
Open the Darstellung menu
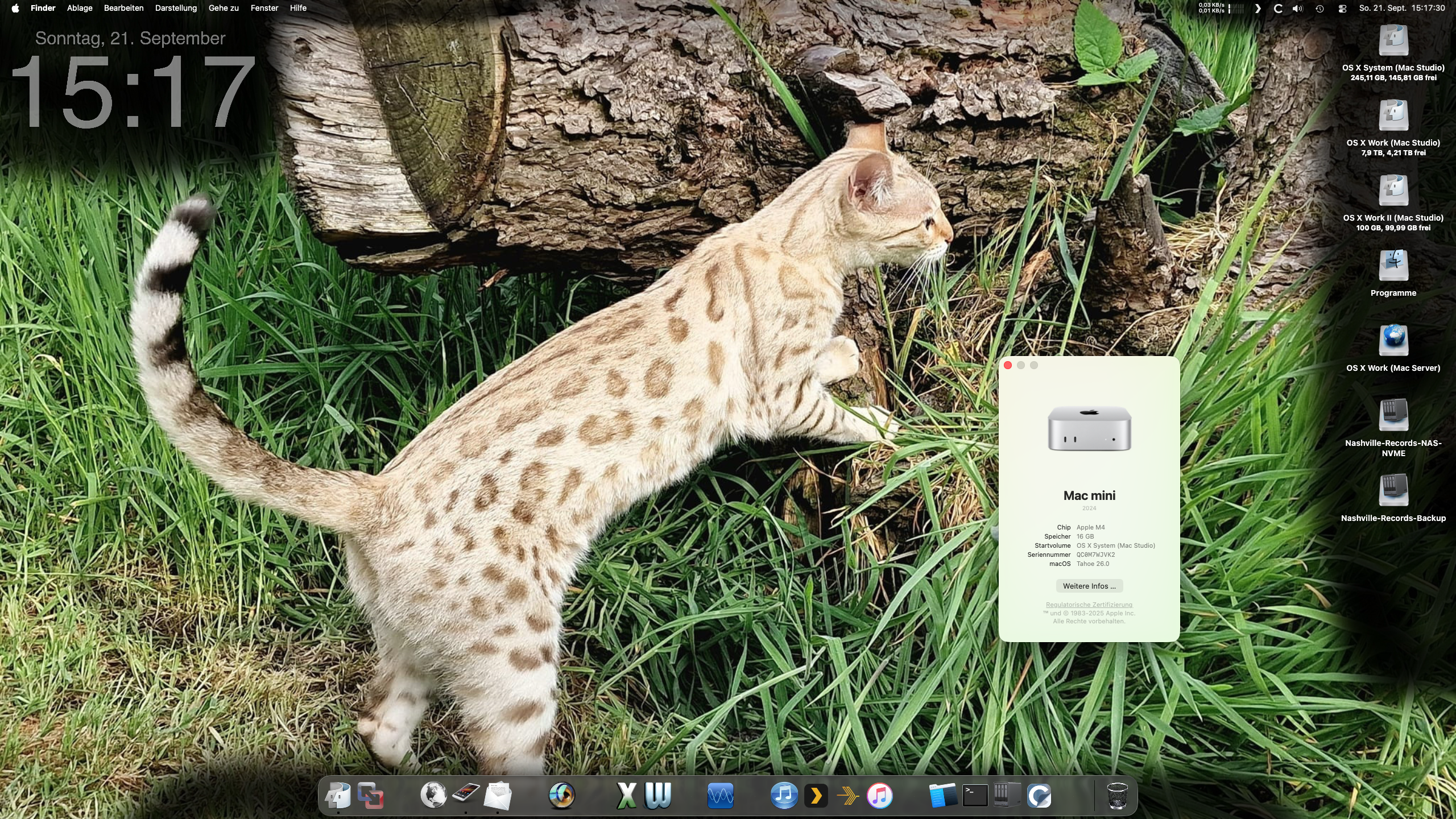(x=176, y=8)
